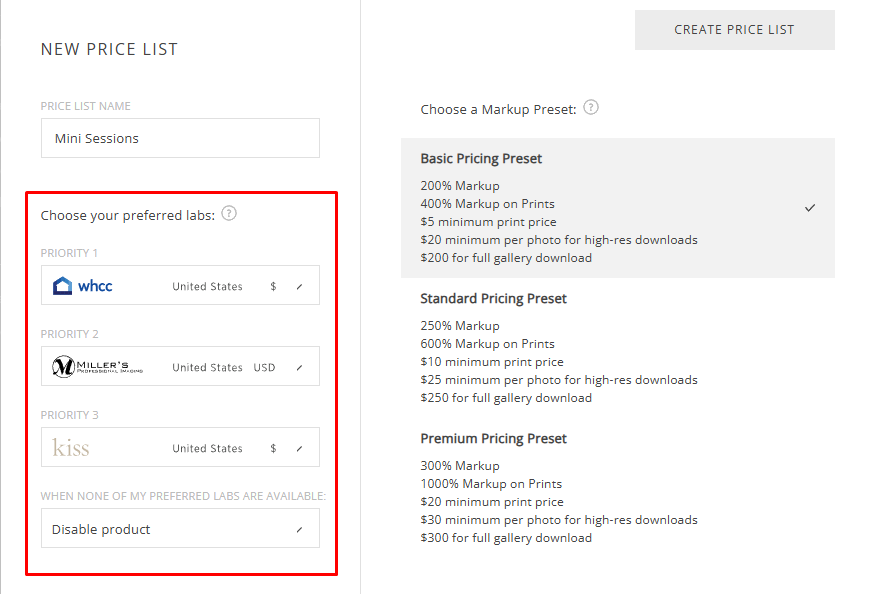Click checkmark on Basic Pricing Preset

[810, 207]
